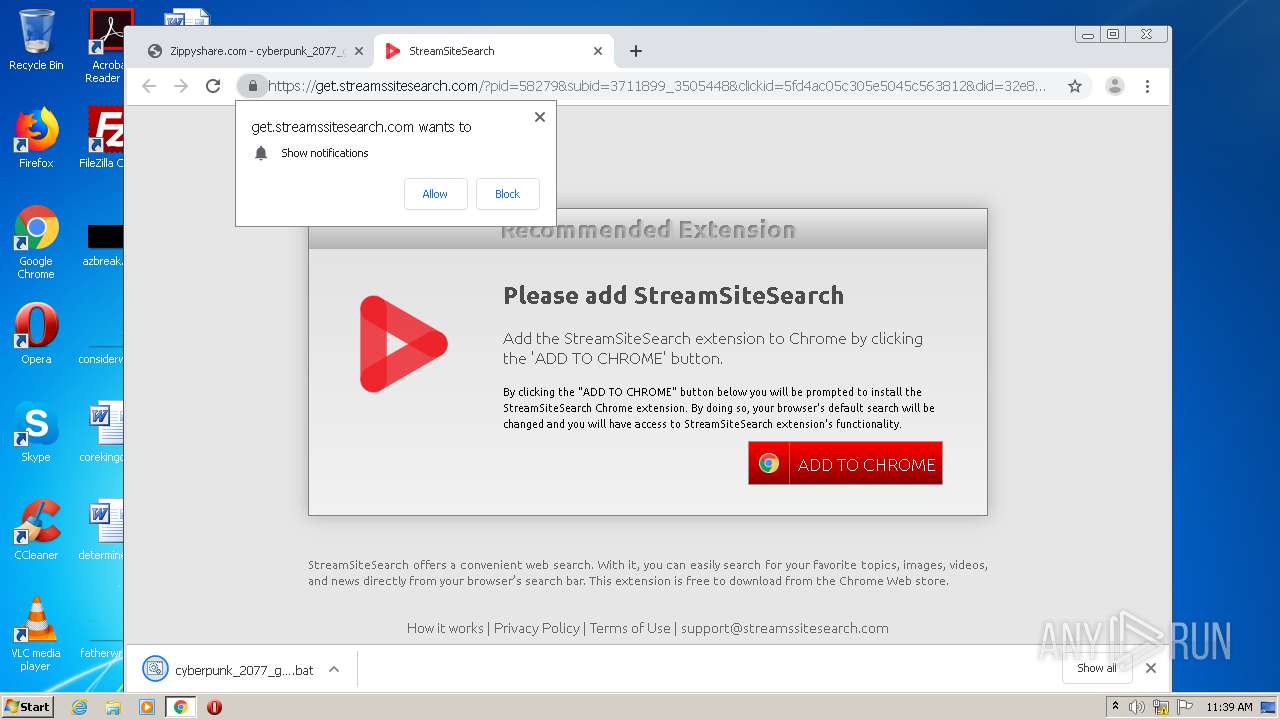Go back using the browser back arrow
This screenshot has width=1280, height=720.
click(149, 86)
